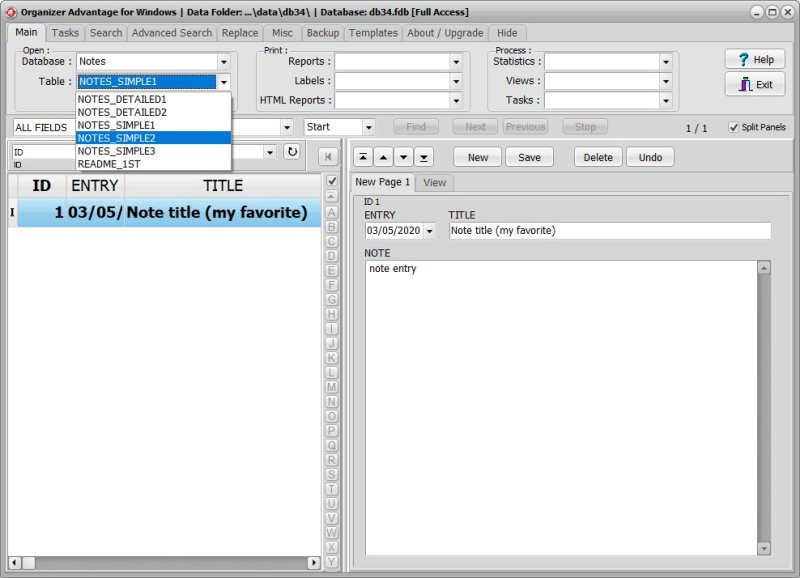Toggle the checkmark box atop the letter strip
This screenshot has height=578, width=800.
(332, 181)
